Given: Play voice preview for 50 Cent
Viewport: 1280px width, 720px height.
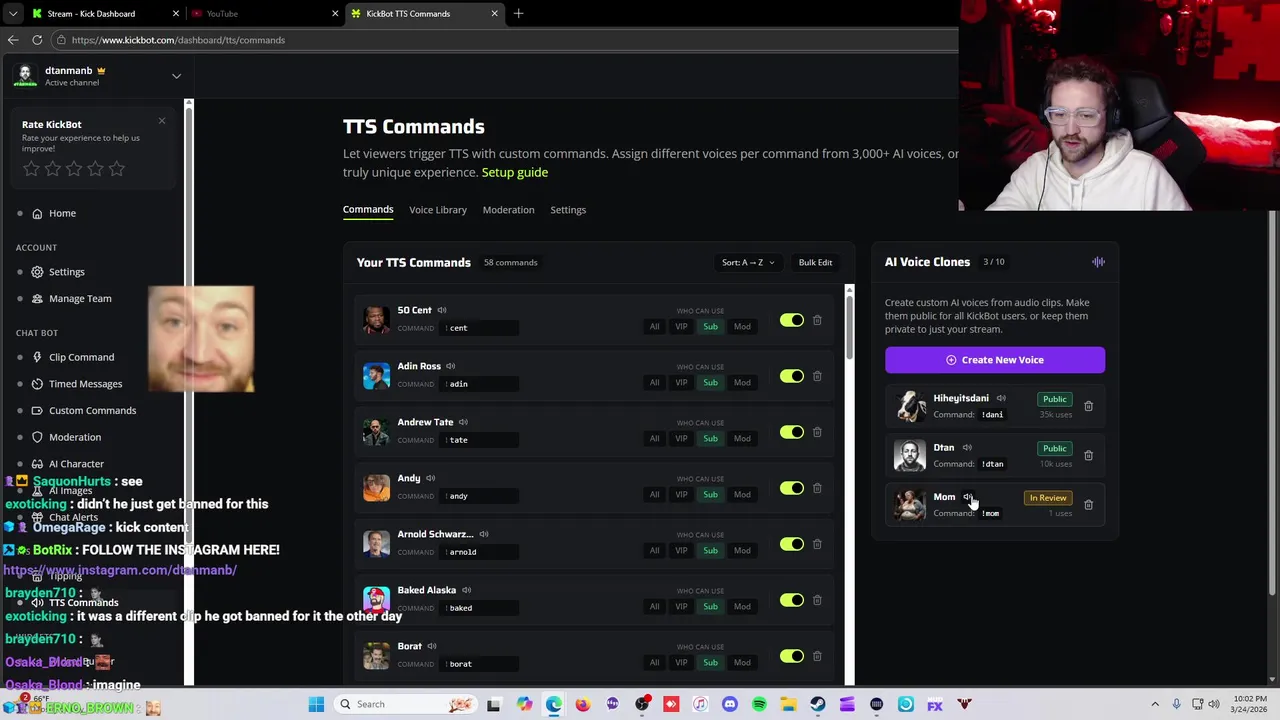Looking at the screenshot, I should 442,310.
